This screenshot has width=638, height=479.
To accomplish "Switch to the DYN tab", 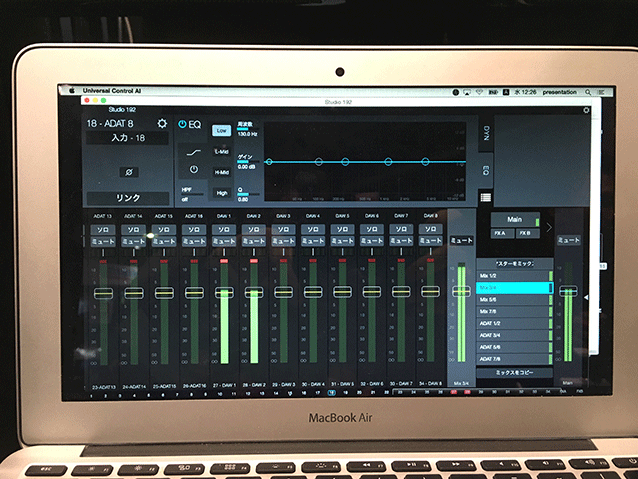I will click(x=486, y=133).
